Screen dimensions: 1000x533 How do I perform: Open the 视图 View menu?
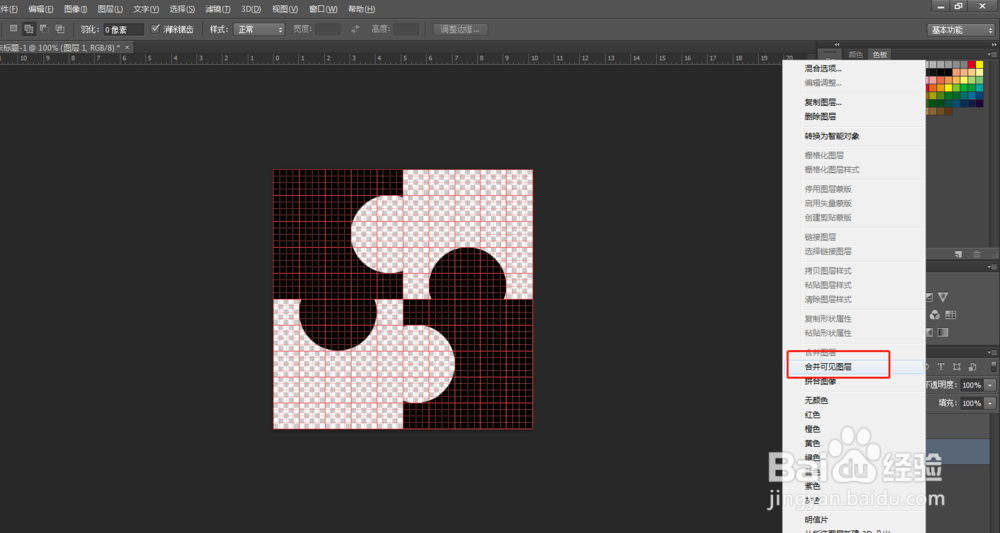click(284, 9)
